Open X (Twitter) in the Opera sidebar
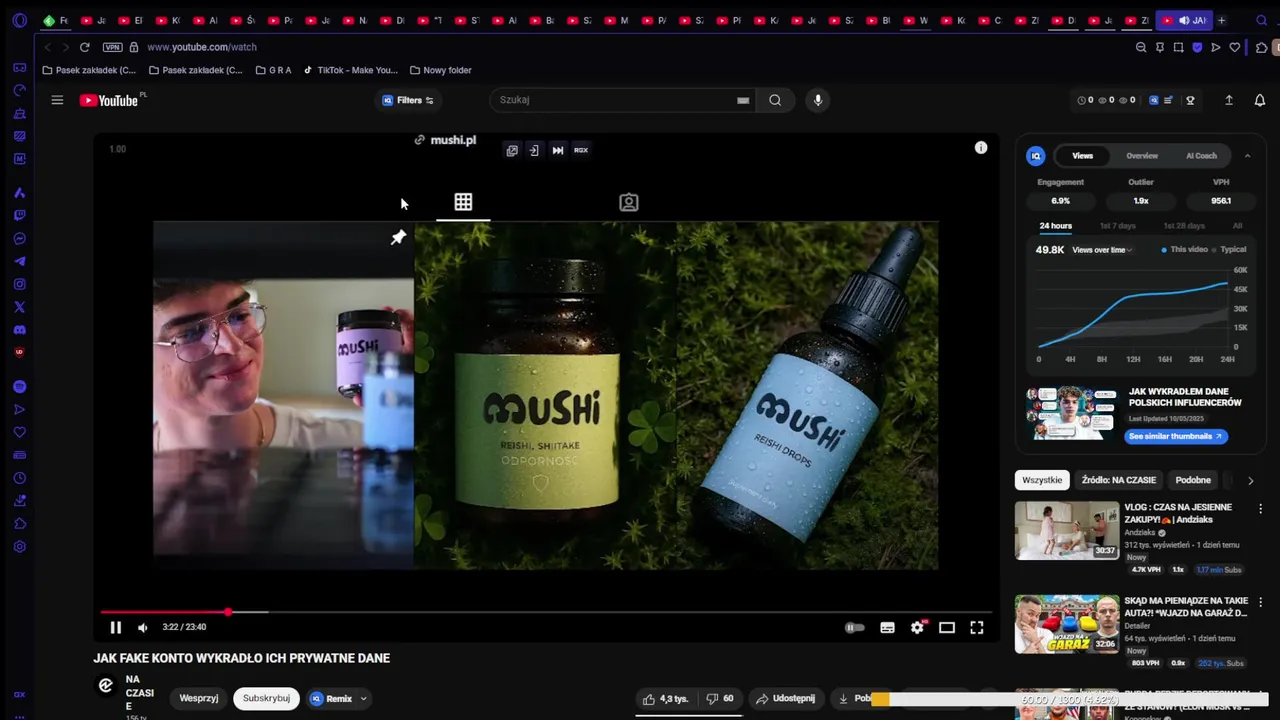1280x720 pixels. point(19,307)
